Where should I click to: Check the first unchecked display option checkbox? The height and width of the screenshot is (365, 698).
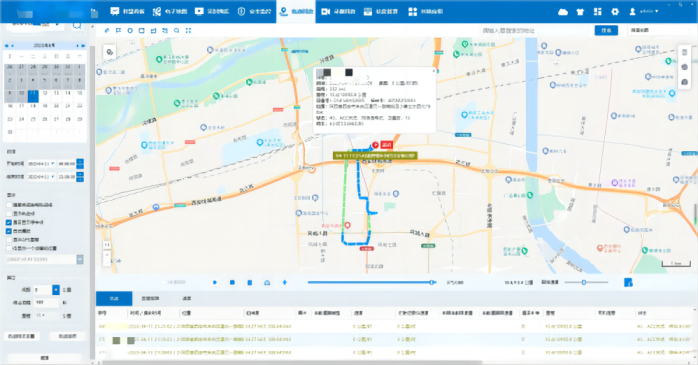(x=9, y=205)
